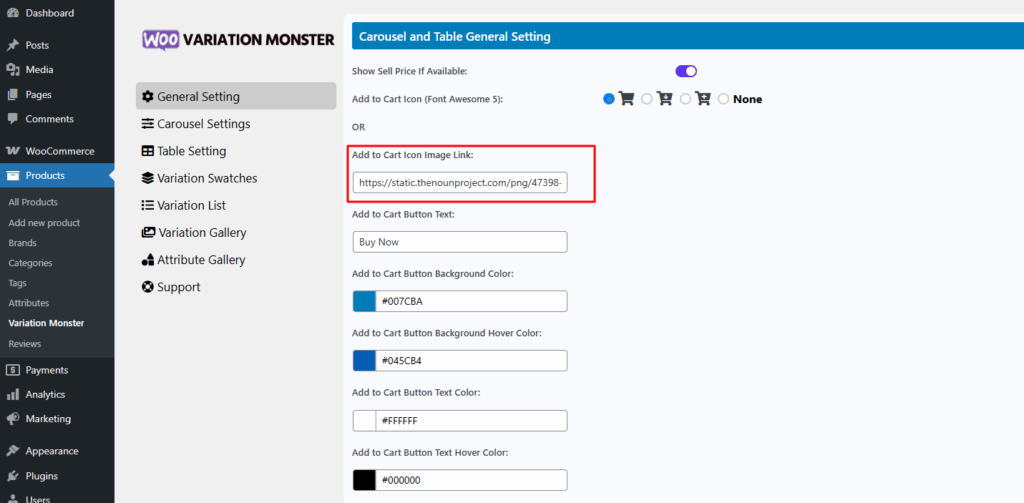This screenshot has width=1024, height=503.
Task: Open the blue Background Color swatch
Action: 364,301
